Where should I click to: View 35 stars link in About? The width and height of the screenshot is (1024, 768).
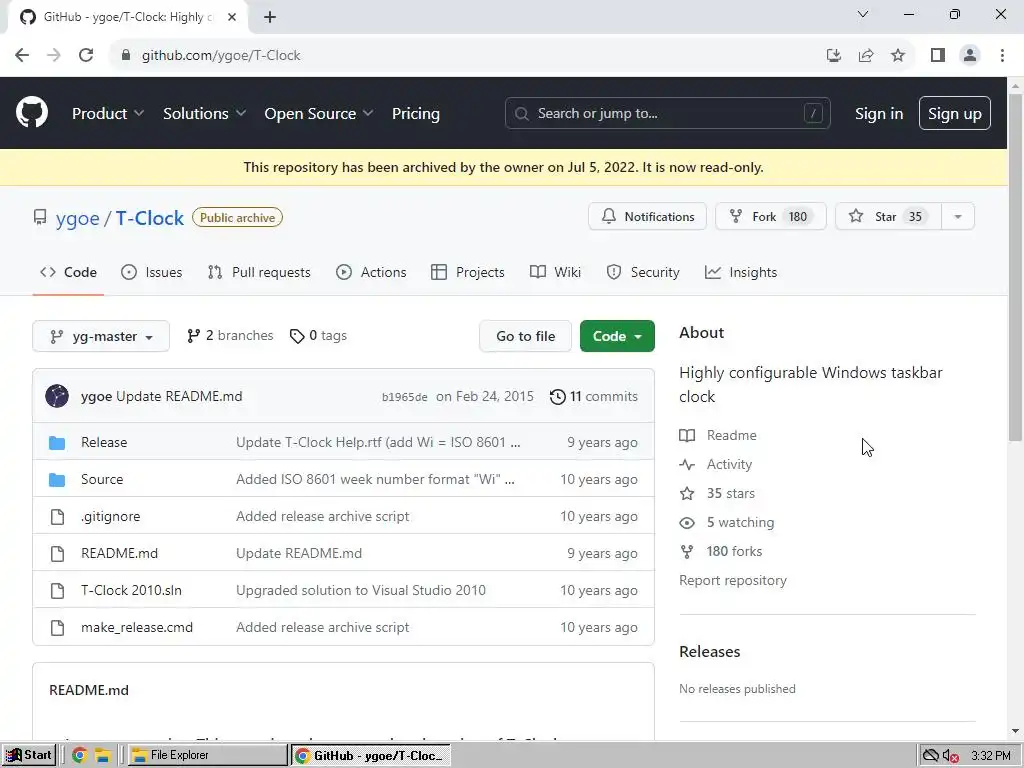[x=717, y=494]
